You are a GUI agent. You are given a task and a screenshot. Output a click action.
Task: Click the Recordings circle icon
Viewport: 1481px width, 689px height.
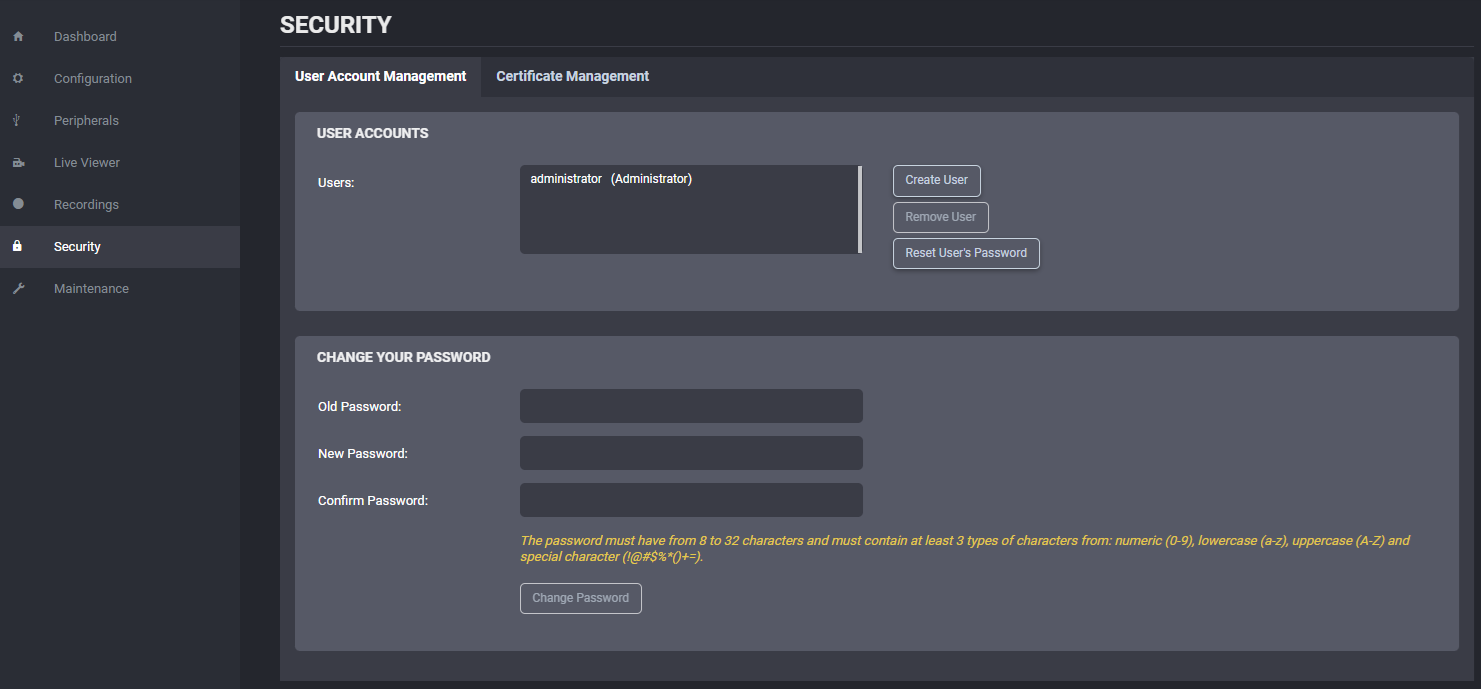point(18,204)
